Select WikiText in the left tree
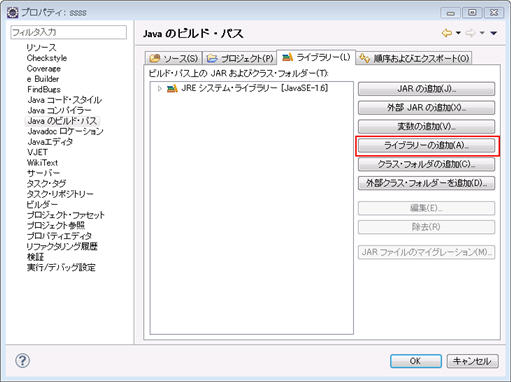 [x=42, y=163]
